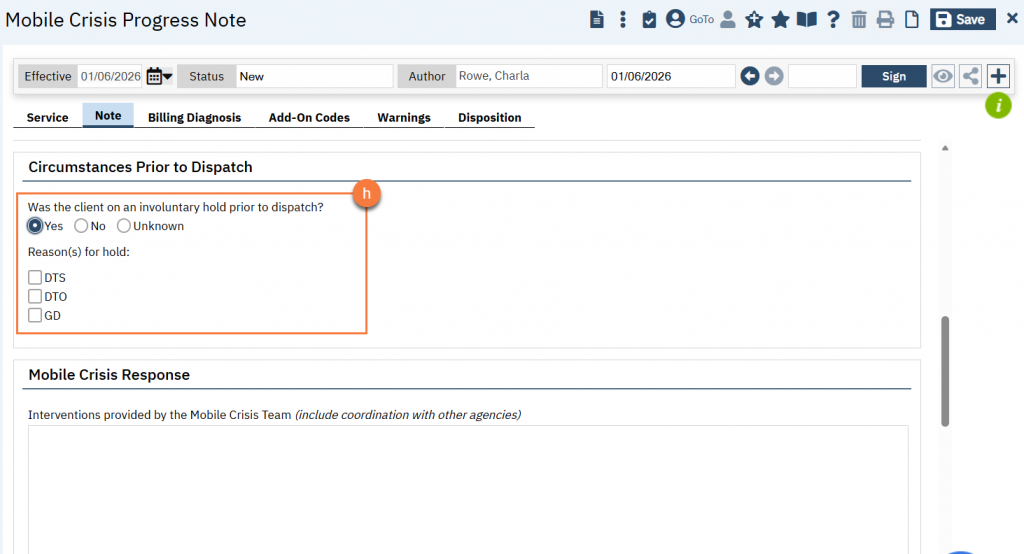Check the GD reason checkbox

tap(35, 316)
